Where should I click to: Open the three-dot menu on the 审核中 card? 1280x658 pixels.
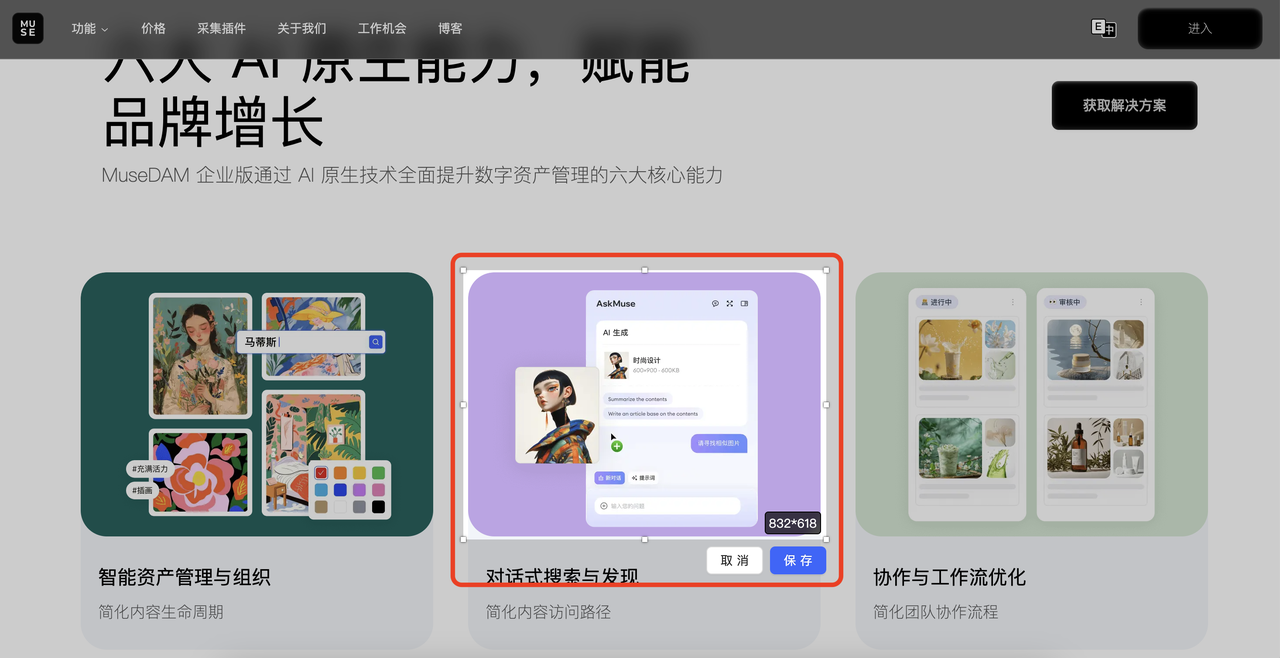(x=1140, y=301)
